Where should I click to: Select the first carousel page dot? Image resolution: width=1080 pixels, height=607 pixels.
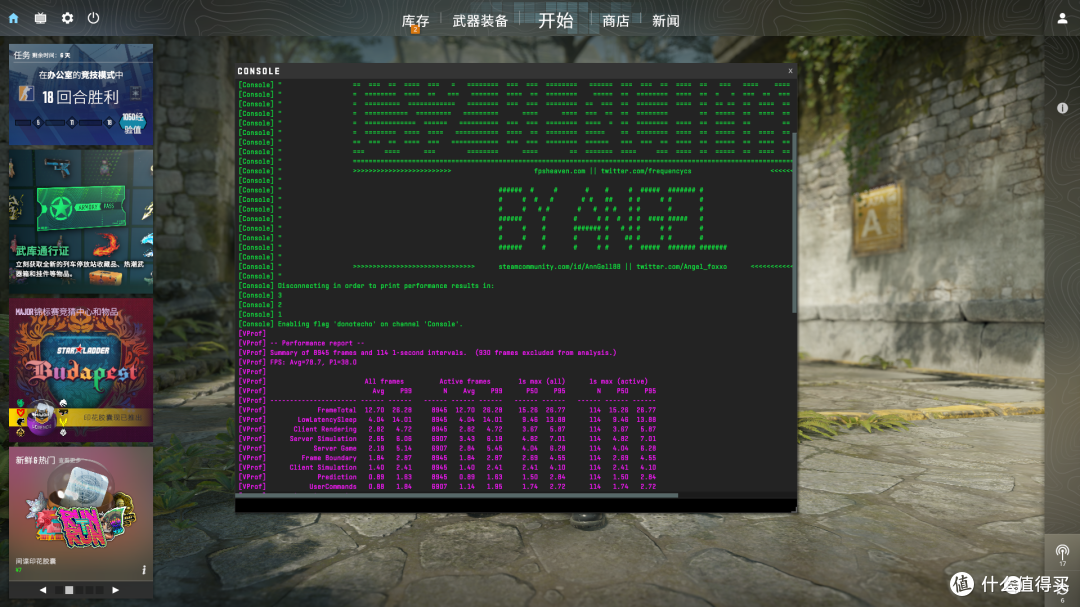(x=59, y=590)
